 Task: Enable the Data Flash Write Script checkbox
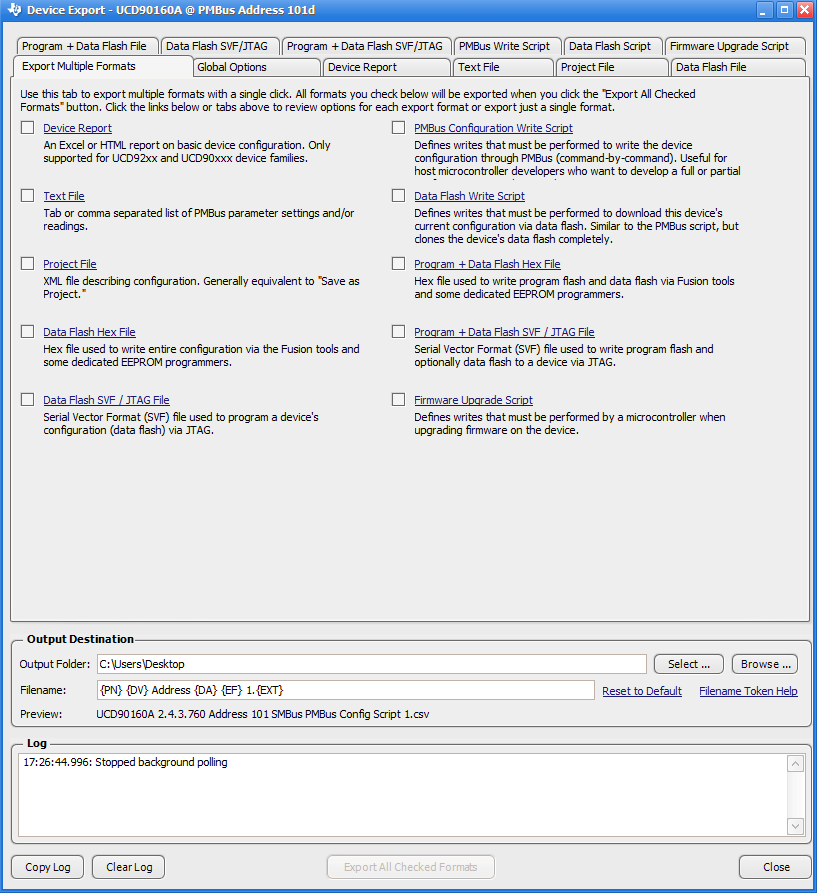click(398, 195)
